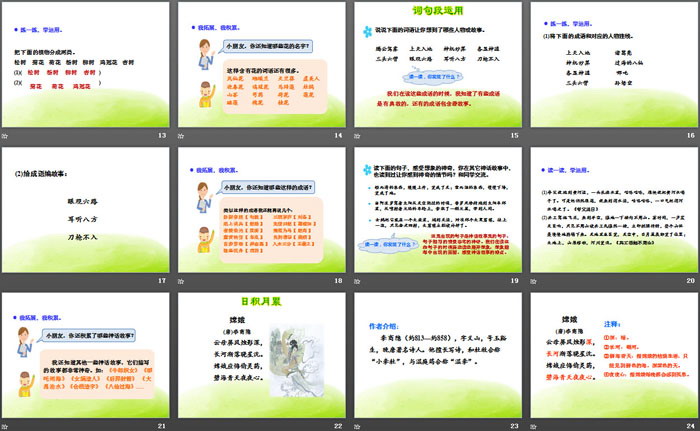
Task: Select slide 17 thumbnail with three idioms
Action: [86, 210]
